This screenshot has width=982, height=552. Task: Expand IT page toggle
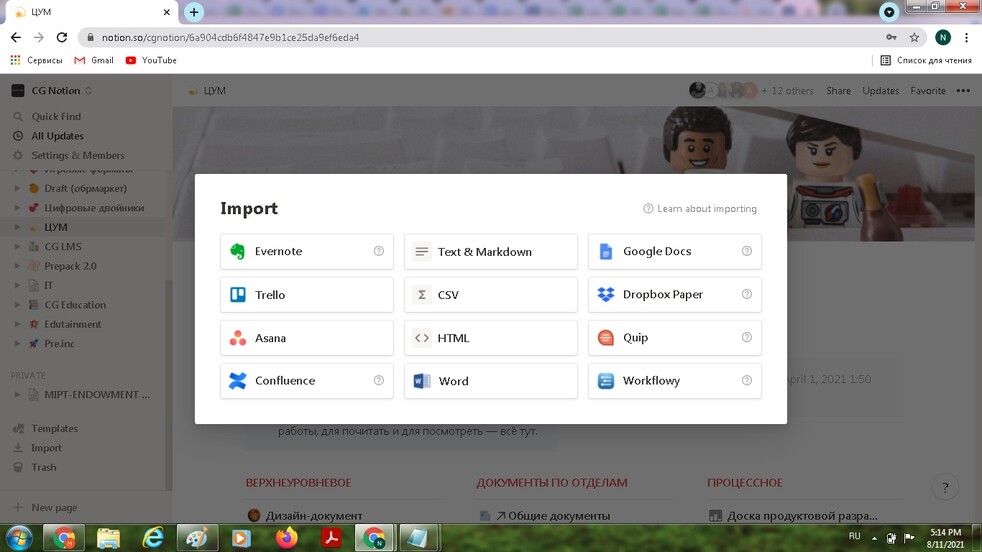(17, 285)
